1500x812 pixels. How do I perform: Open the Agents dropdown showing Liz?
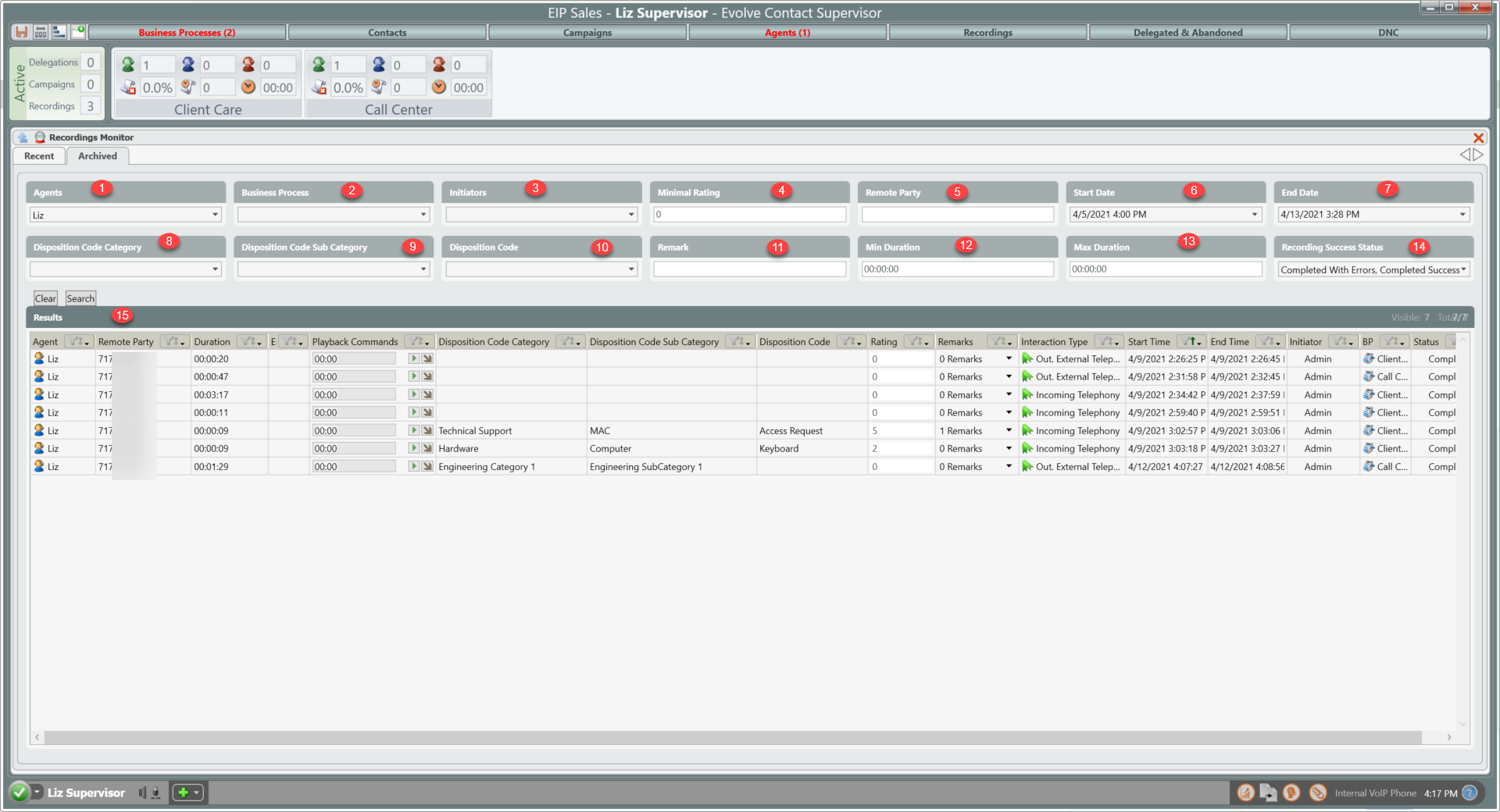coord(215,215)
